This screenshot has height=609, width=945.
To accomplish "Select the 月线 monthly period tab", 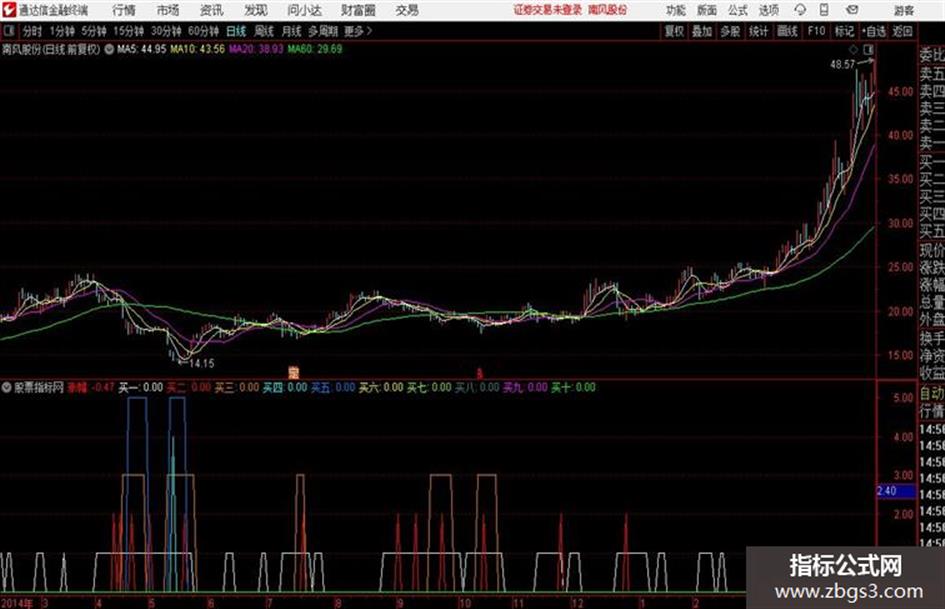I will coord(292,31).
